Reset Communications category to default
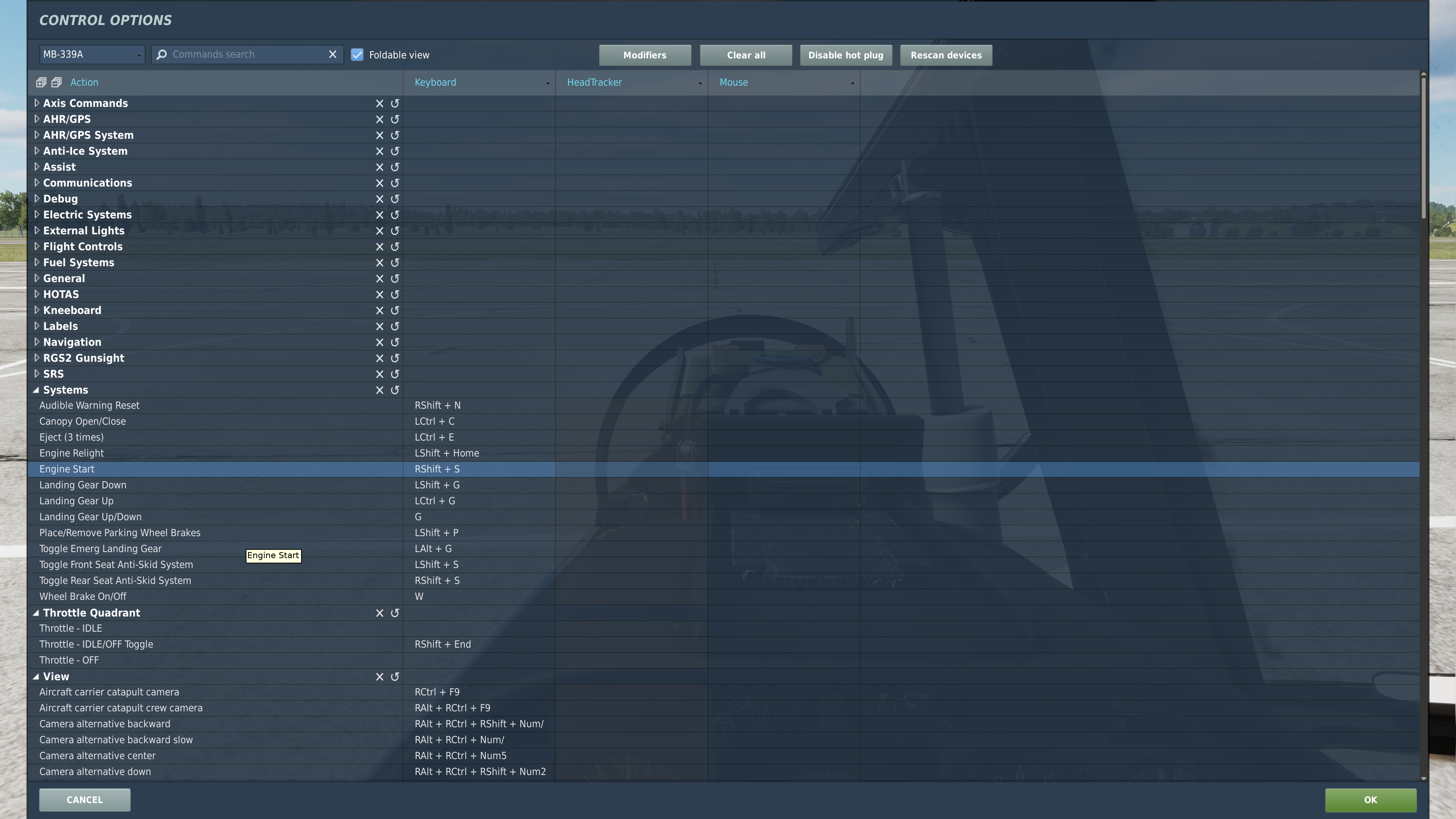The width and height of the screenshot is (1456, 819). tap(395, 183)
